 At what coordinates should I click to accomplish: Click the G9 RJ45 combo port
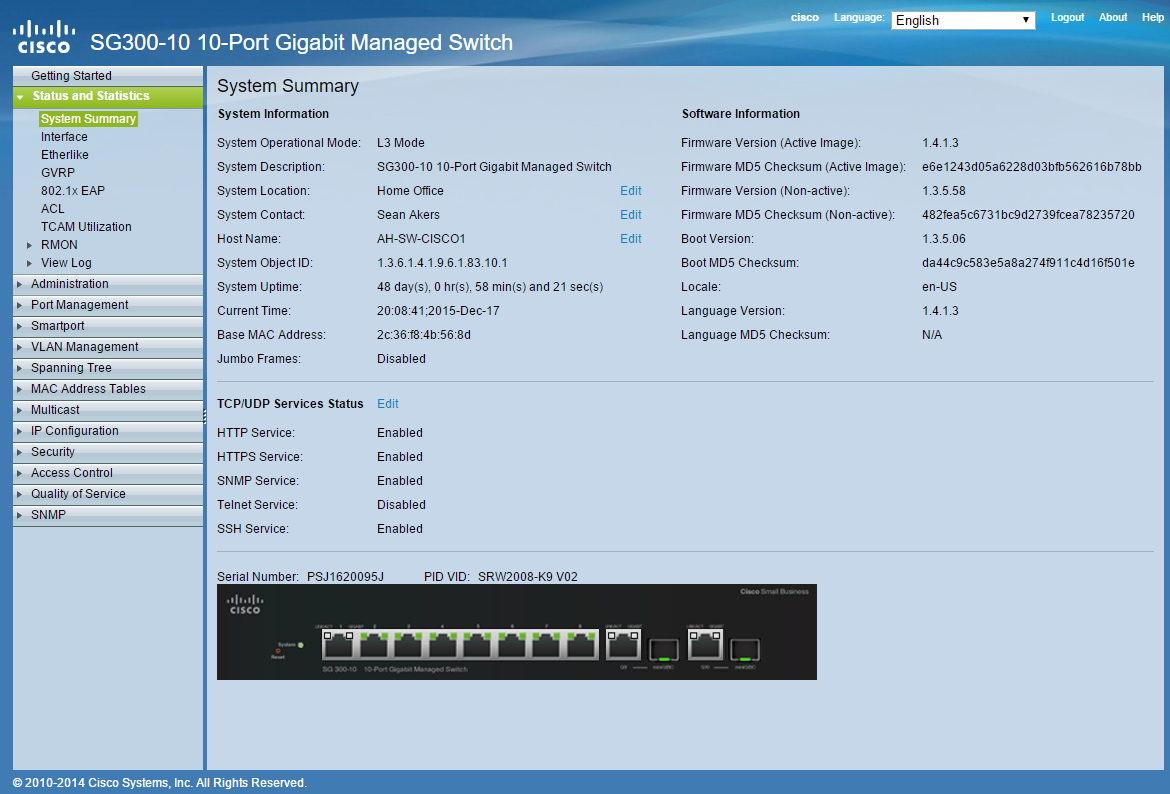[x=623, y=644]
